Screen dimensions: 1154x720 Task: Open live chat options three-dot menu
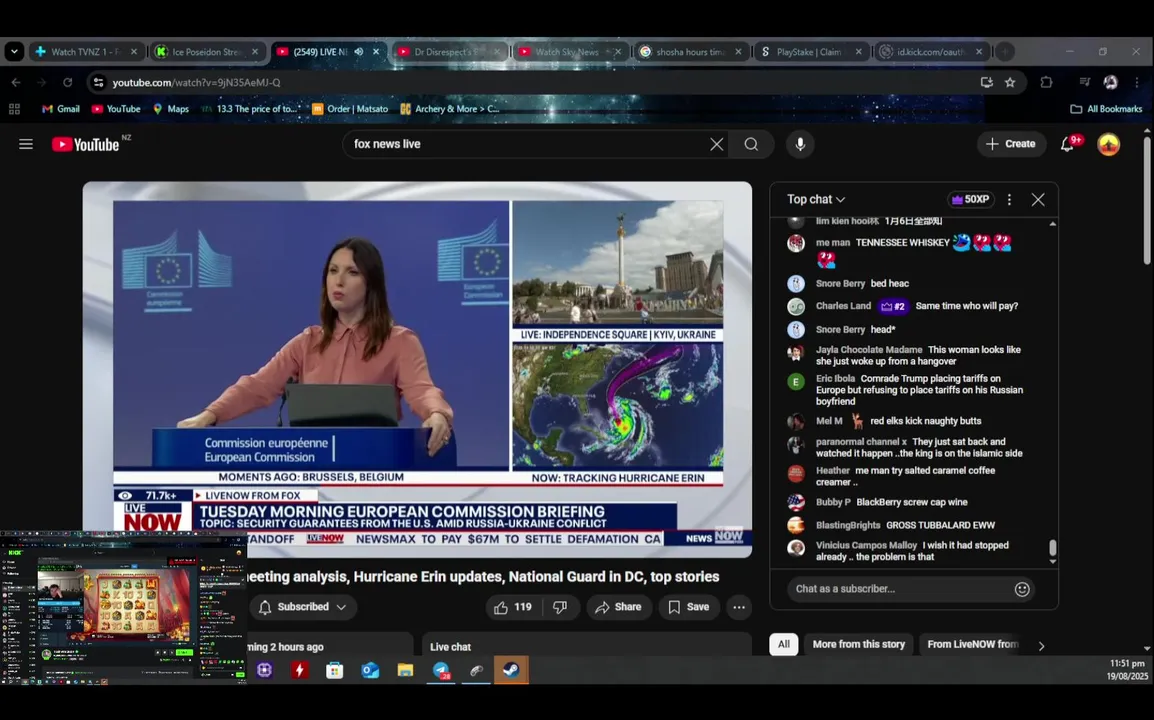coord(1009,200)
